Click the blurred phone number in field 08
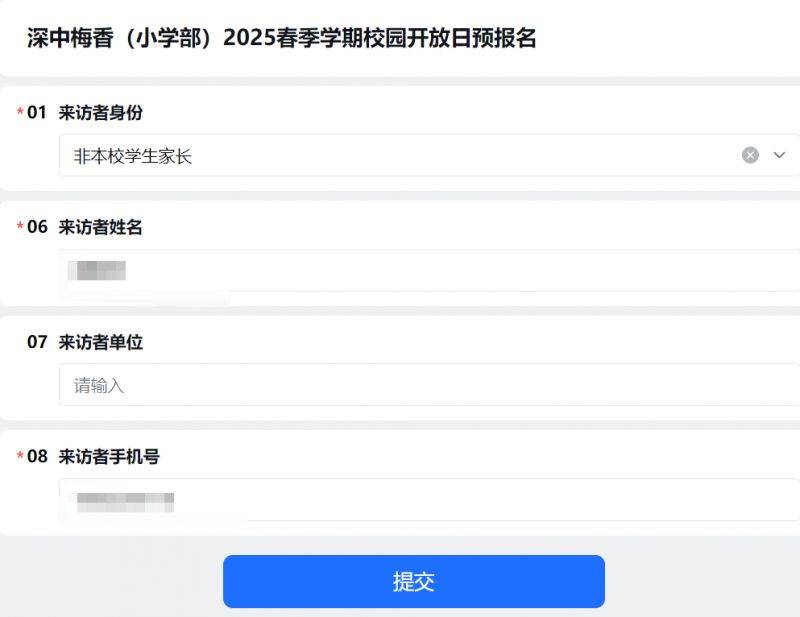 coord(126,502)
